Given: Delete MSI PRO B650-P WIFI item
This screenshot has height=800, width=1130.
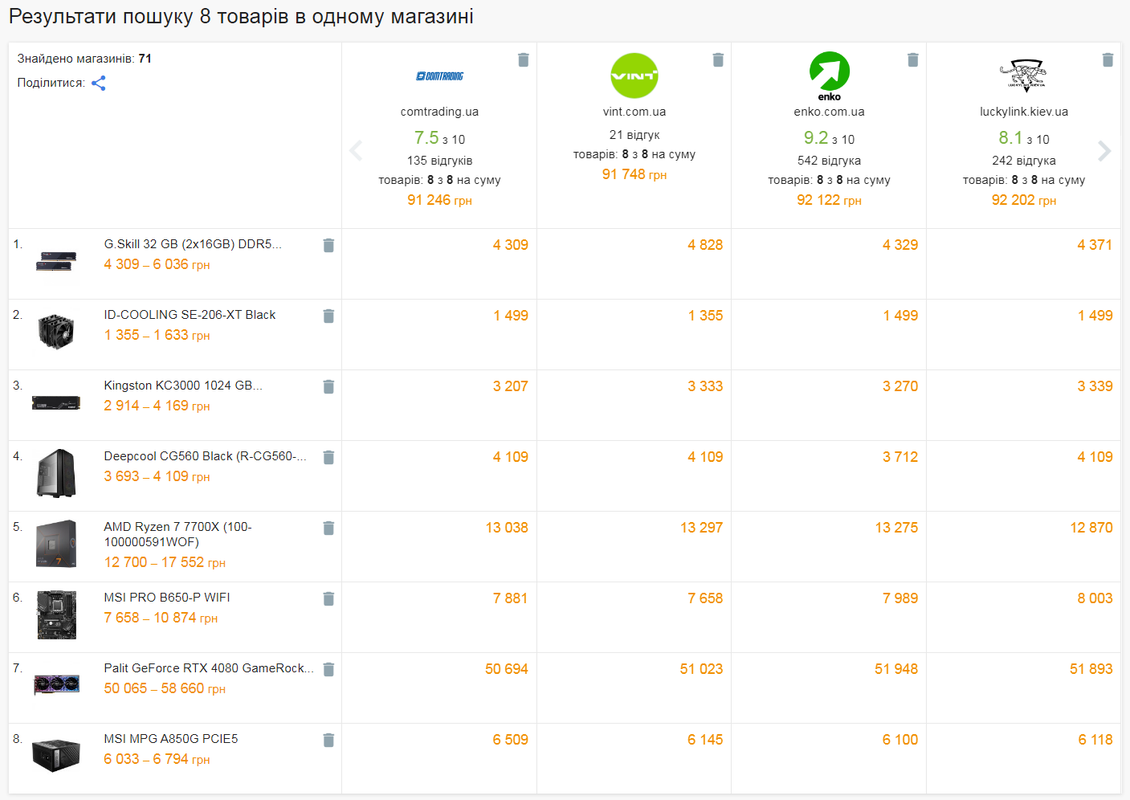Looking at the screenshot, I should tap(329, 599).
